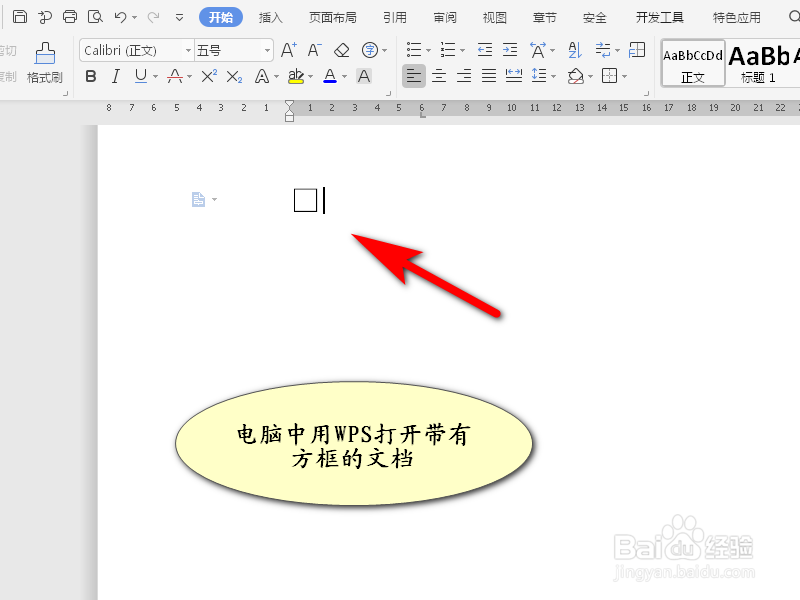Expand highlight color dropdown arrow
This screenshot has width=800, height=600.
[x=310, y=77]
